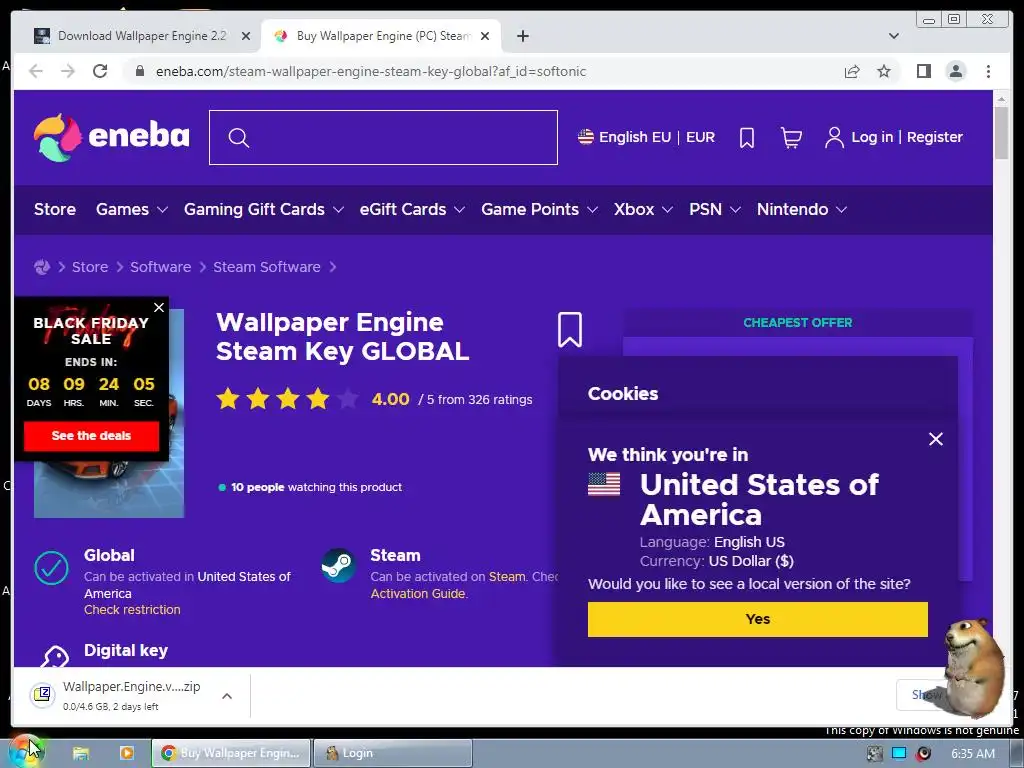Click in the eneba search field
The image size is (1024, 768).
[x=383, y=138]
